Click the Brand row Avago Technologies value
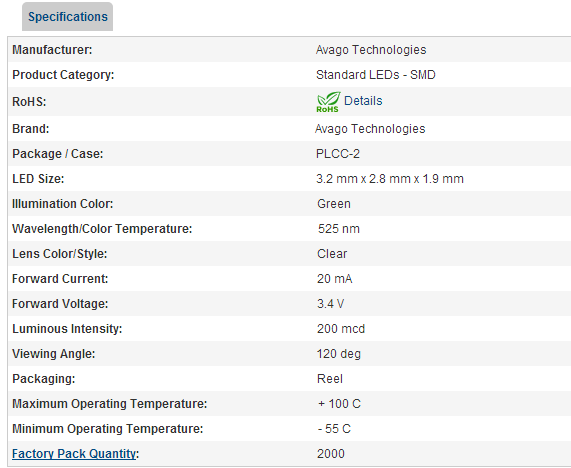The width and height of the screenshot is (571, 468). coord(370,129)
